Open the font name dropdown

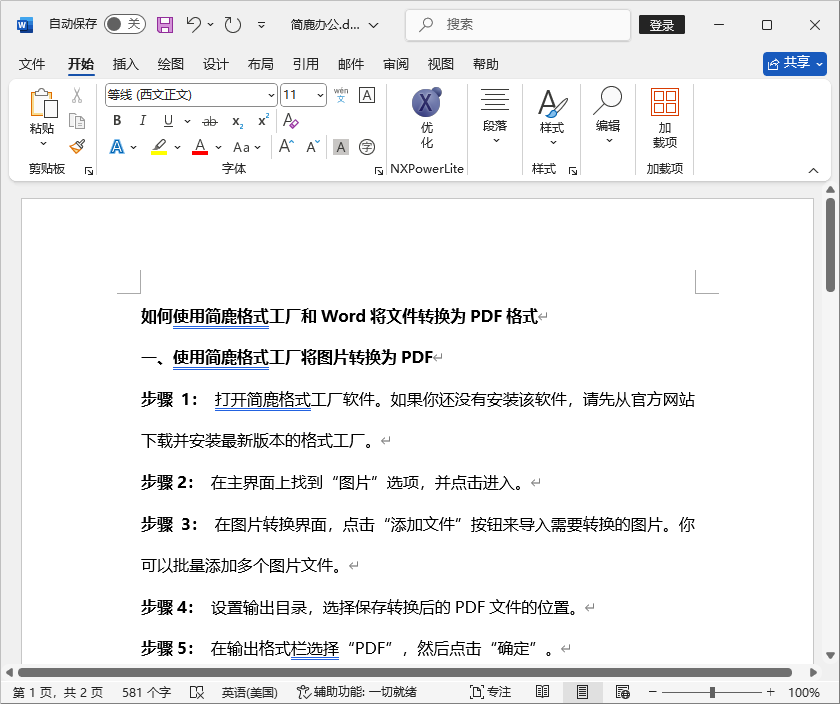click(x=271, y=94)
